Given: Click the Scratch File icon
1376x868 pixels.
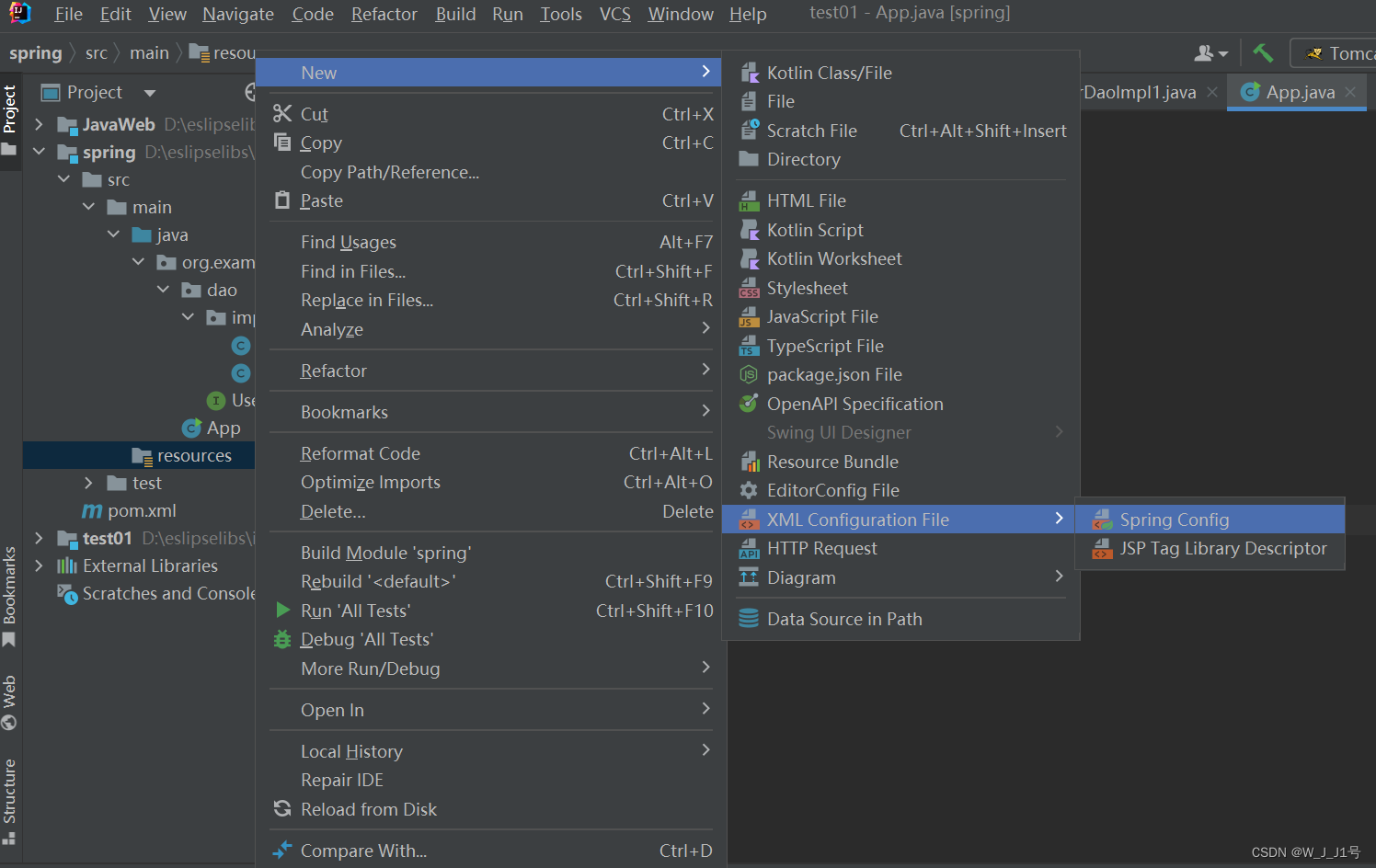Looking at the screenshot, I should coord(750,131).
